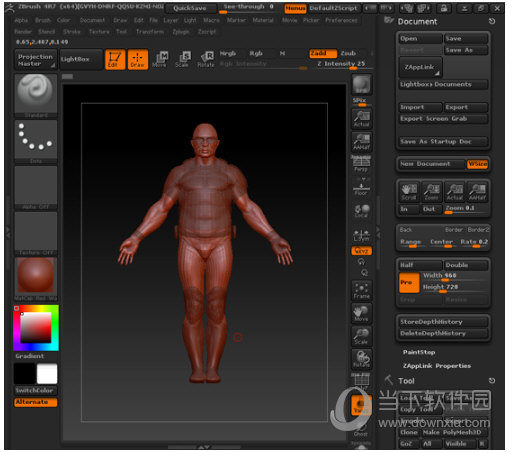This screenshot has height=452, width=515.
Task: Click Save As Startup Doc button
Action: pyautogui.click(x=443, y=142)
